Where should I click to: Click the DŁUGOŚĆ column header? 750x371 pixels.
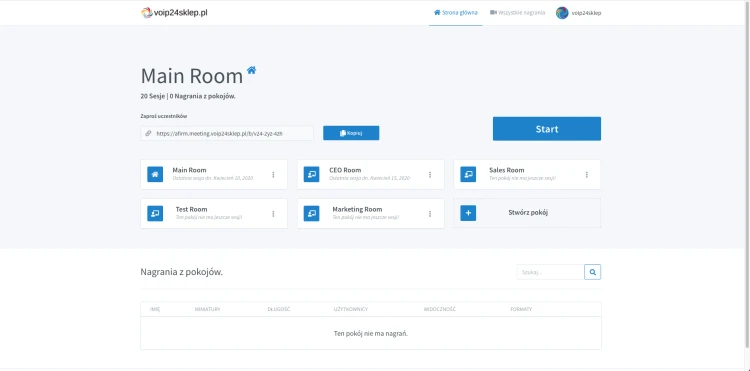279,309
